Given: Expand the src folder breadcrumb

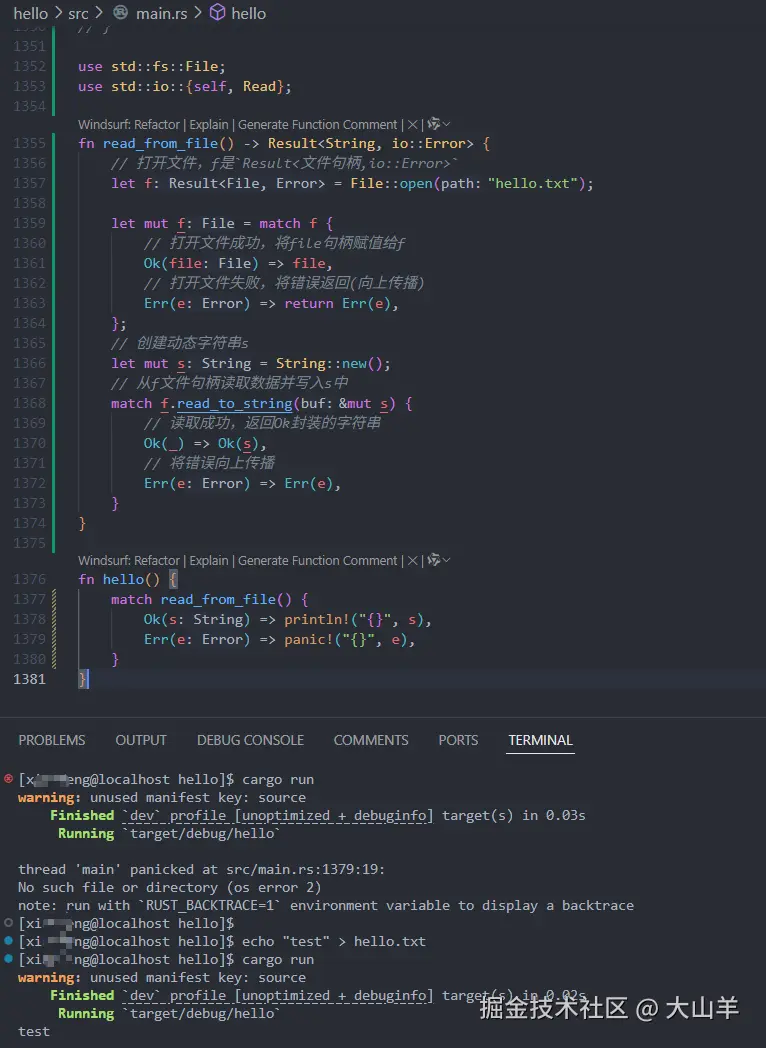Looking at the screenshot, I should [78, 13].
